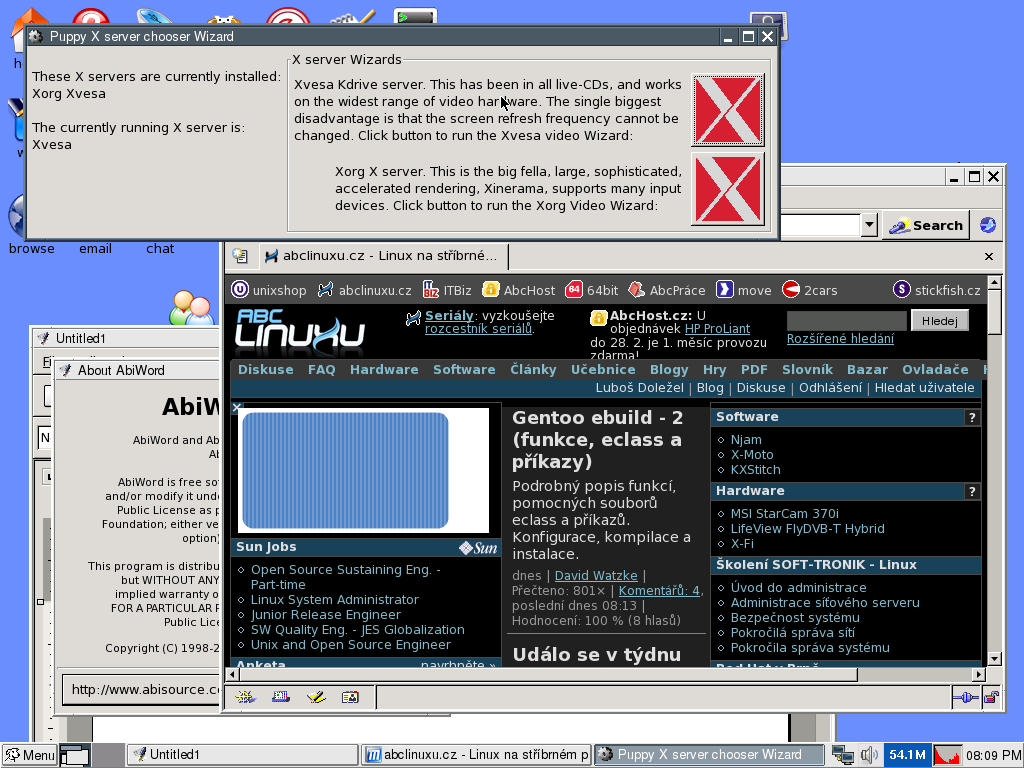The image size is (1024, 768).
Task: Open the Diskuse menu on abclinuxu page
Action: point(265,370)
